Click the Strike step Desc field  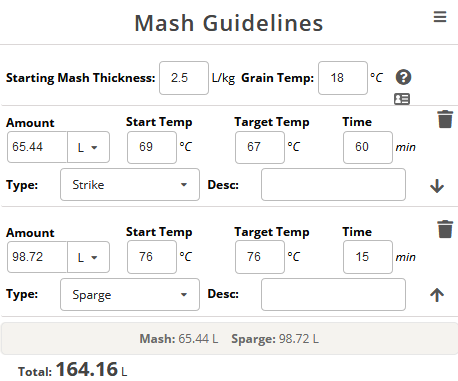click(333, 185)
